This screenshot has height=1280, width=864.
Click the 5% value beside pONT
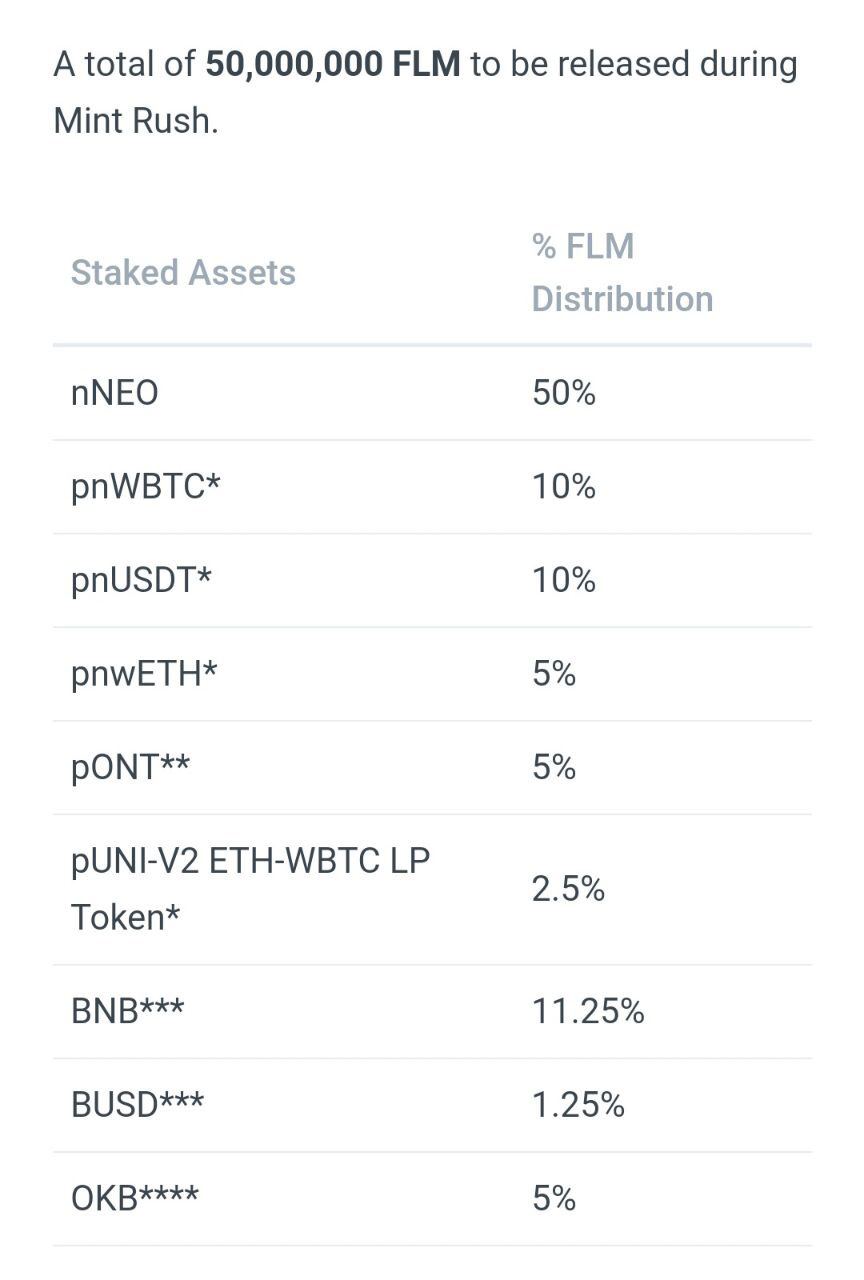click(x=554, y=768)
